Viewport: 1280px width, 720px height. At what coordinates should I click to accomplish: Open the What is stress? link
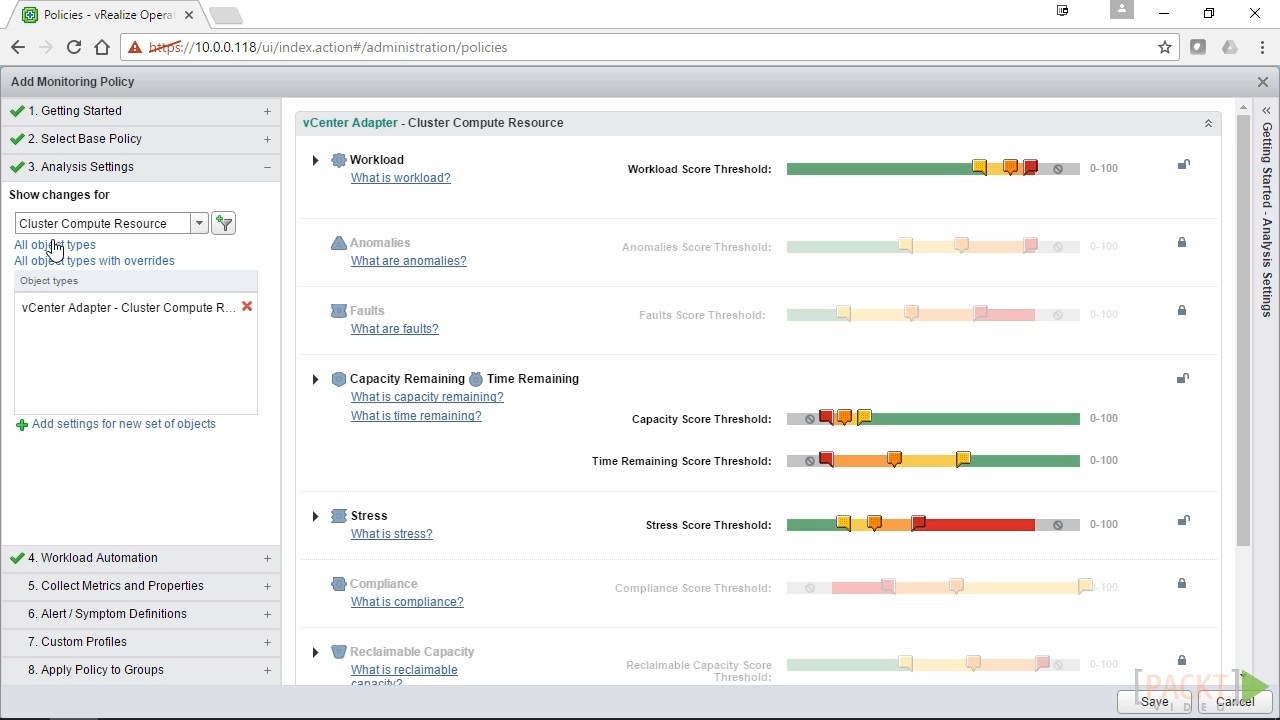[x=392, y=534]
